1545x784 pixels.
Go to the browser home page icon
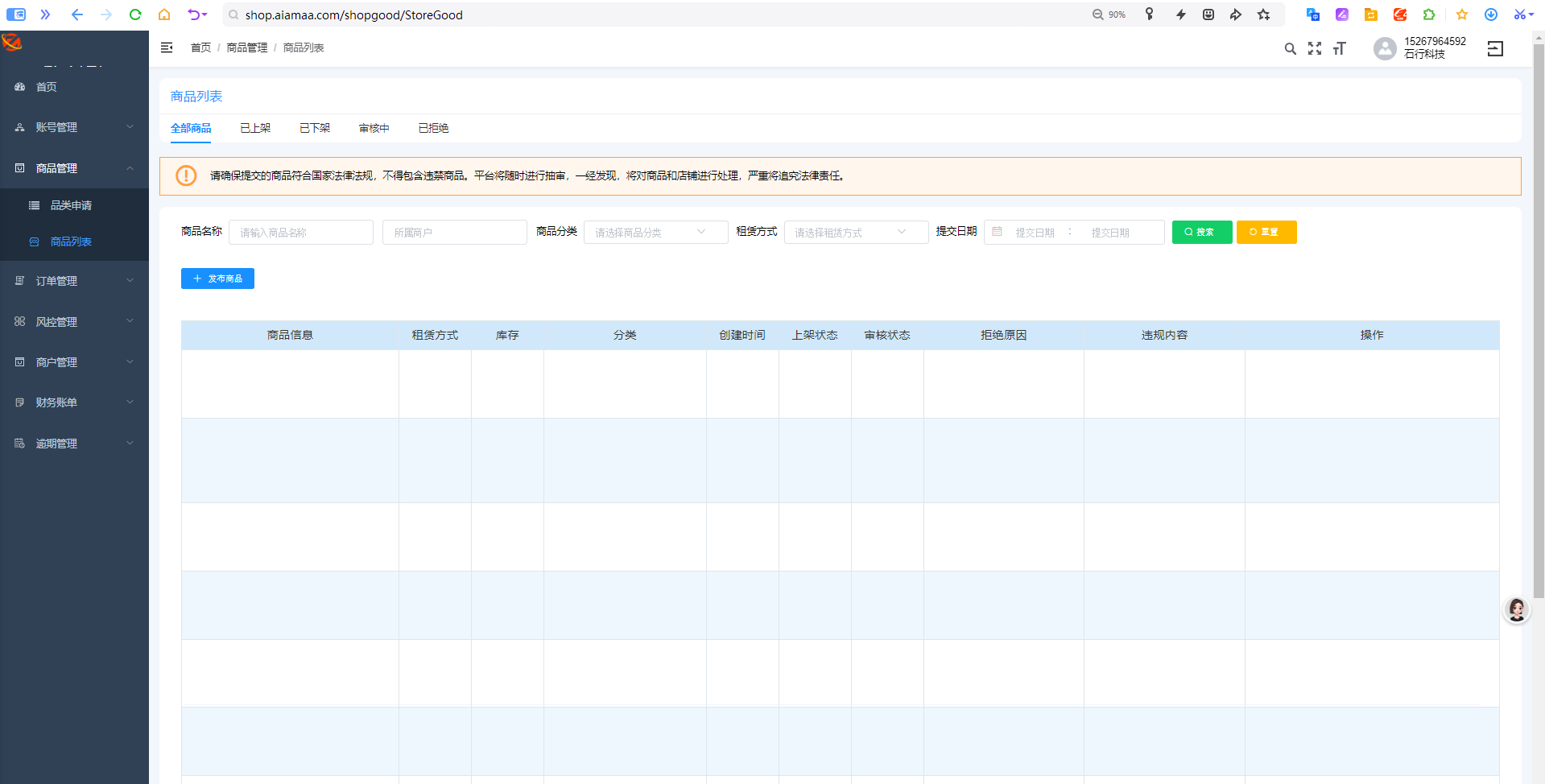pyautogui.click(x=164, y=14)
